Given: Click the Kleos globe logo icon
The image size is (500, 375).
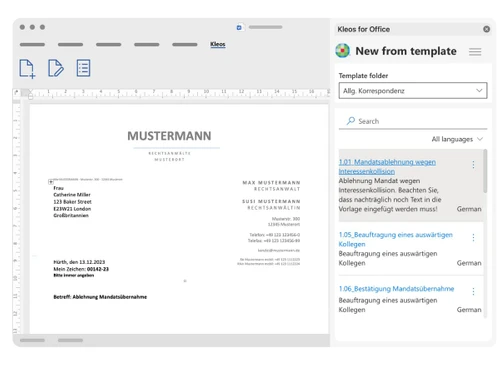Looking at the screenshot, I should [x=343, y=51].
